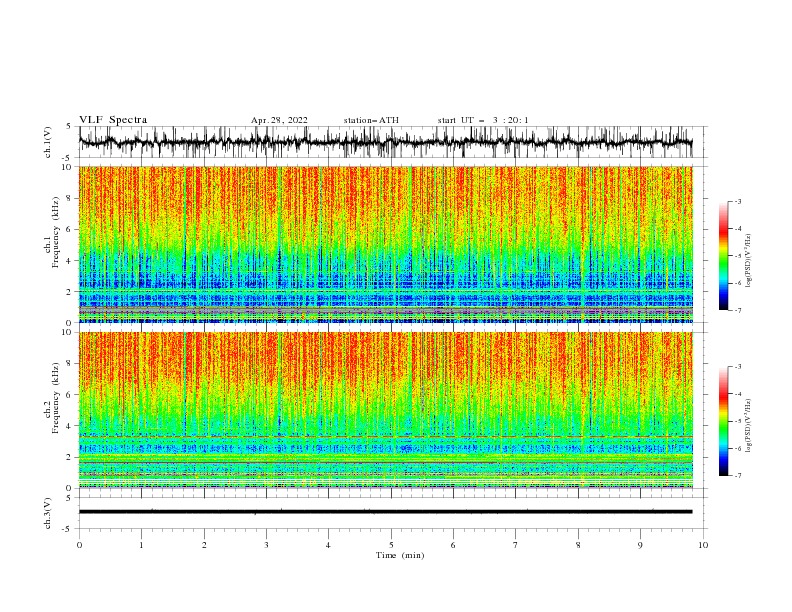Click the "ch.3(V)" vertical axis label
The width and height of the screenshot is (792, 612).
(48, 513)
